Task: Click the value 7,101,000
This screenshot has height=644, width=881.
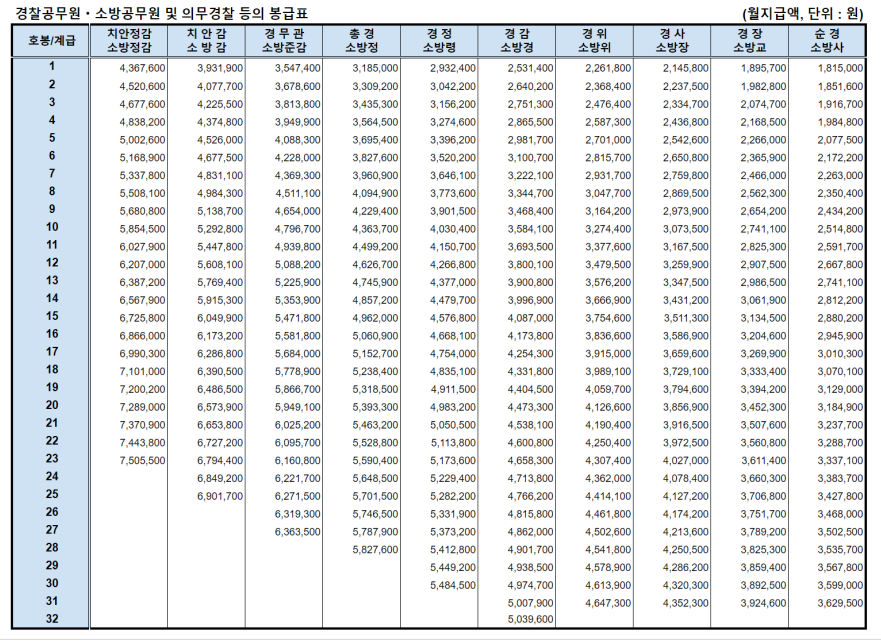Action: click(x=142, y=371)
